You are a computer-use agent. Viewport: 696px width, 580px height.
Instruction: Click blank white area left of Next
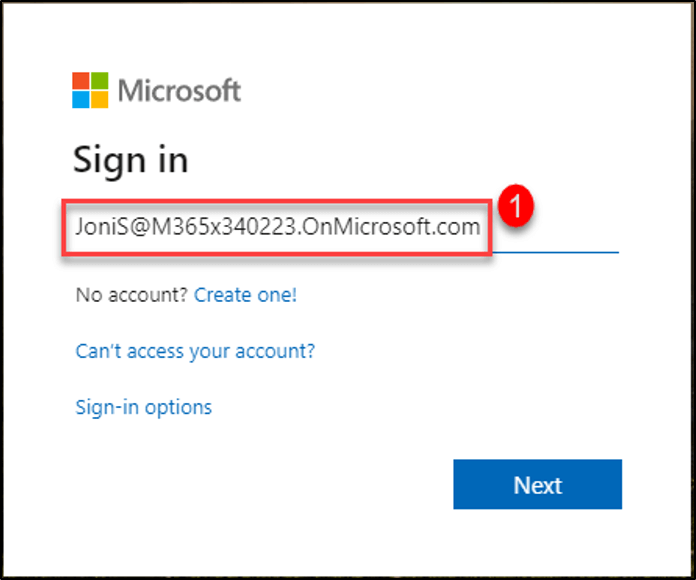point(300,485)
